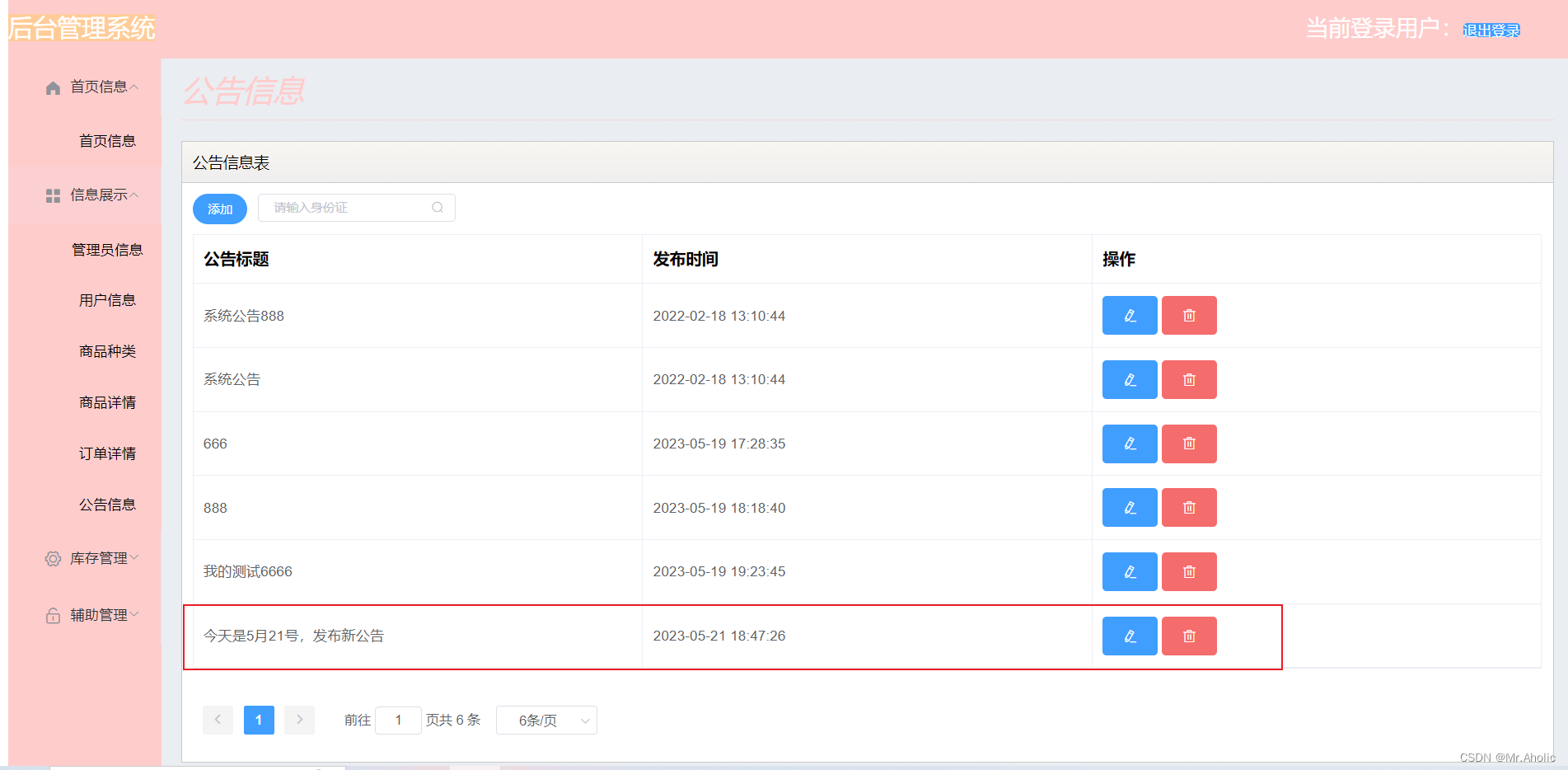Go to next page arrow
Viewport: 1568px width, 770px height.
300,720
